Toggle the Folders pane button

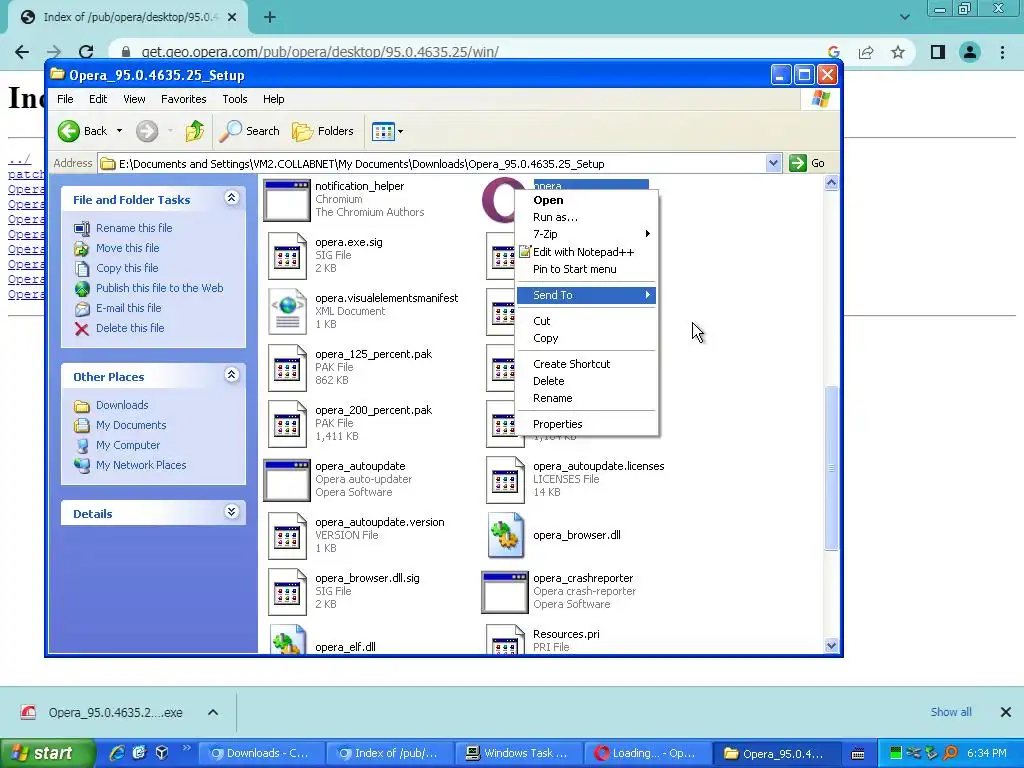pyautogui.click(x=323, y=131)
